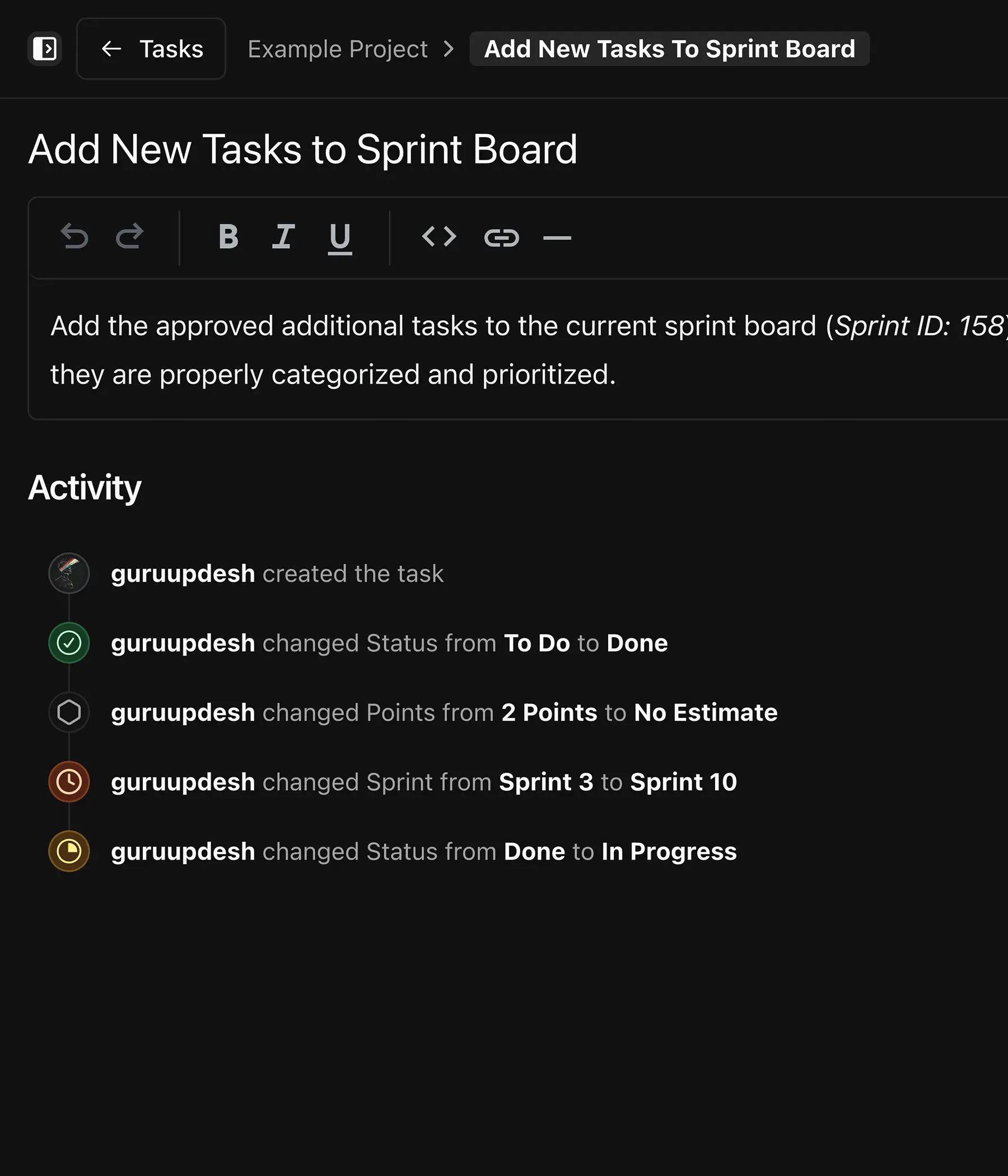Screen dimensions: 1008x1176
Task: Insert a hyperlink
Action: [501, 238]
